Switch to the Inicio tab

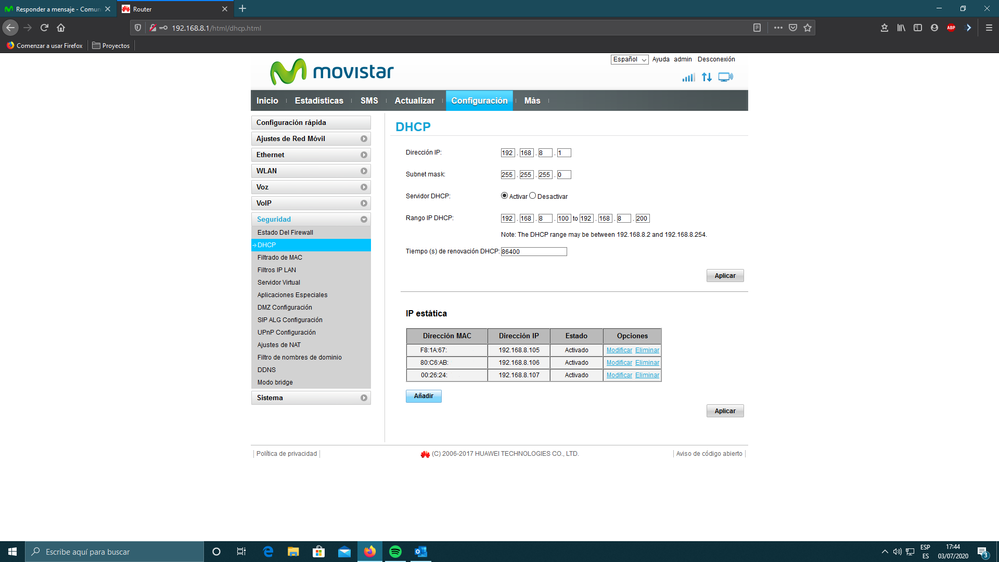[267, 101]
